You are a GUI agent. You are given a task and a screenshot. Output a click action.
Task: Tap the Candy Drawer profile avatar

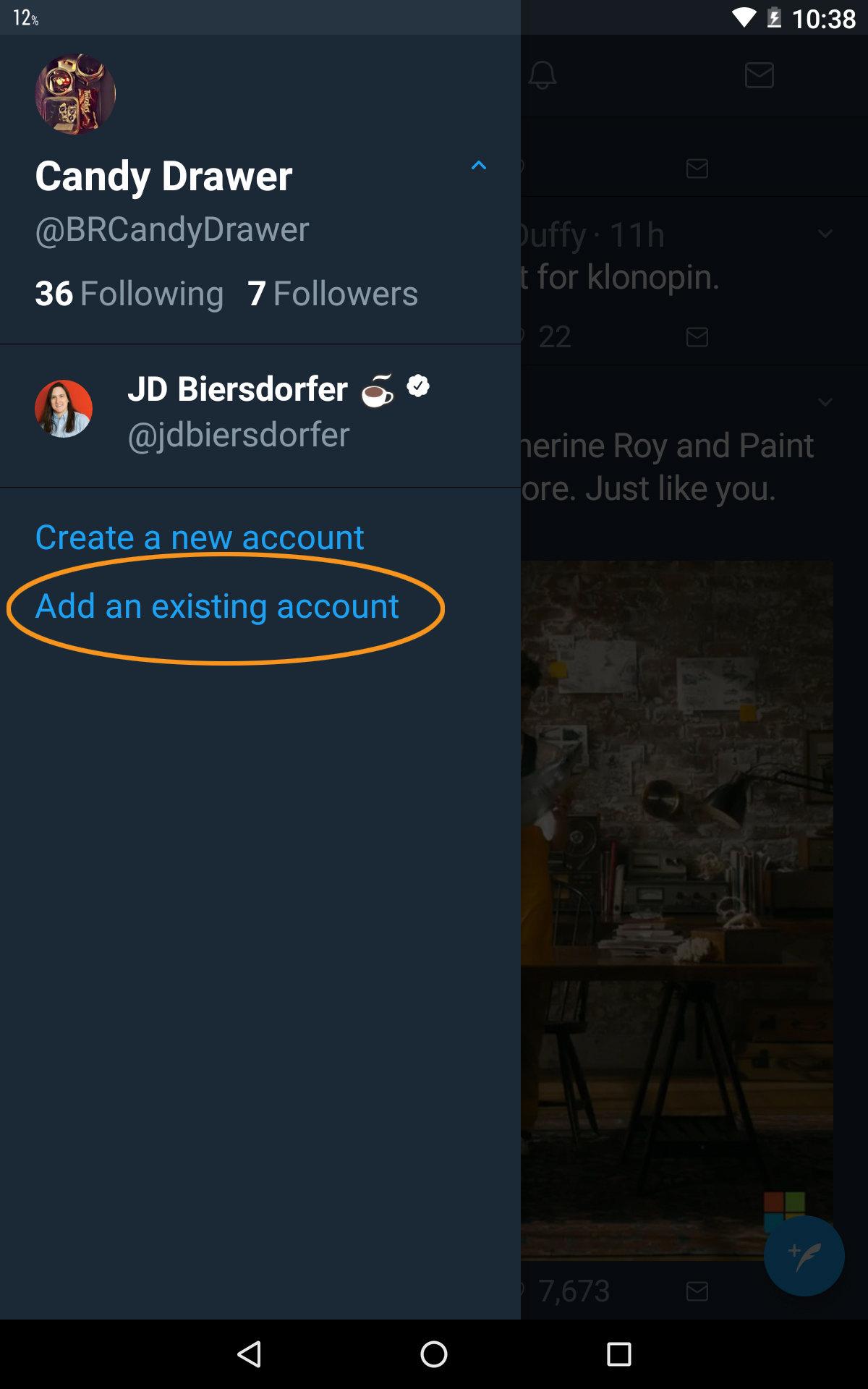pyautogui.click(x=75, y=94)
